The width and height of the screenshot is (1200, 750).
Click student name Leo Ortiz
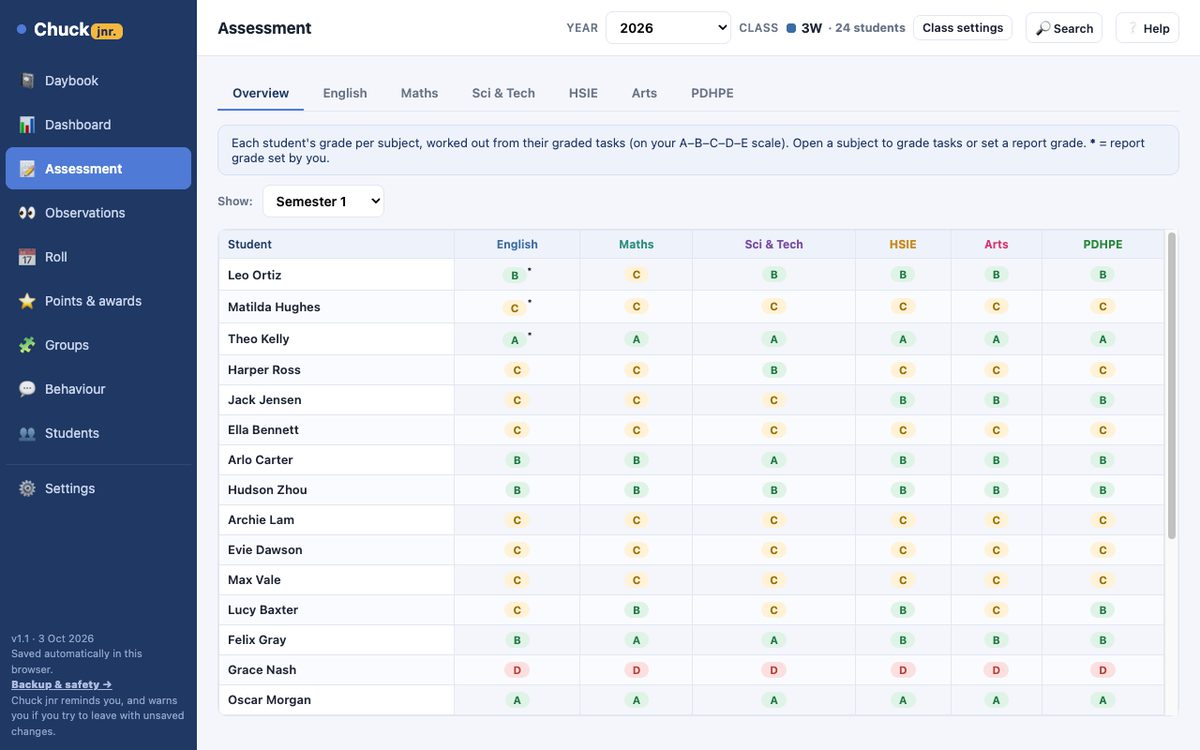point(254,275)
